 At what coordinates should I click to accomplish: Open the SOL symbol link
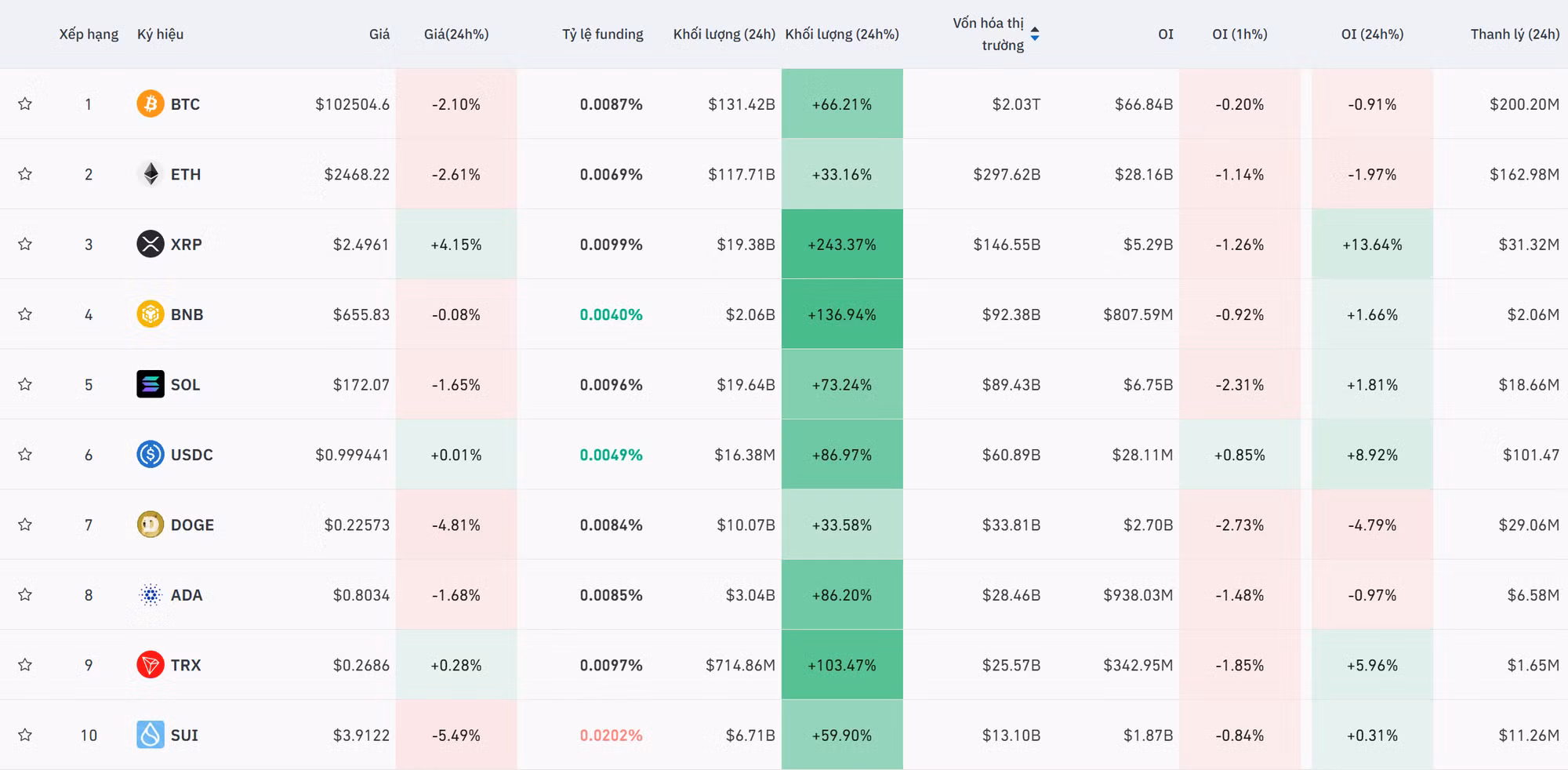tap(186, 385)
